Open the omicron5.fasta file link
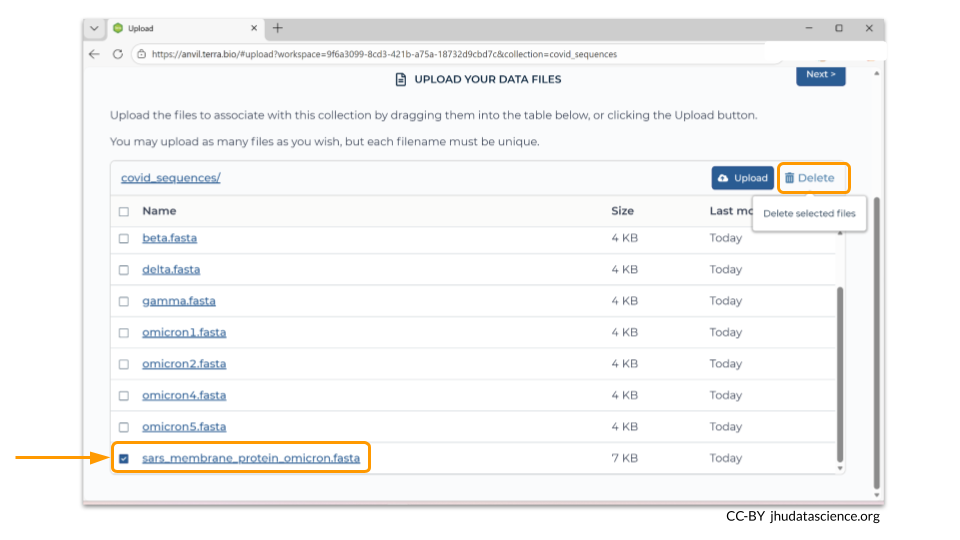Image resolution: width=960 pixels, height=540 pixels. [x=184, y=427]
